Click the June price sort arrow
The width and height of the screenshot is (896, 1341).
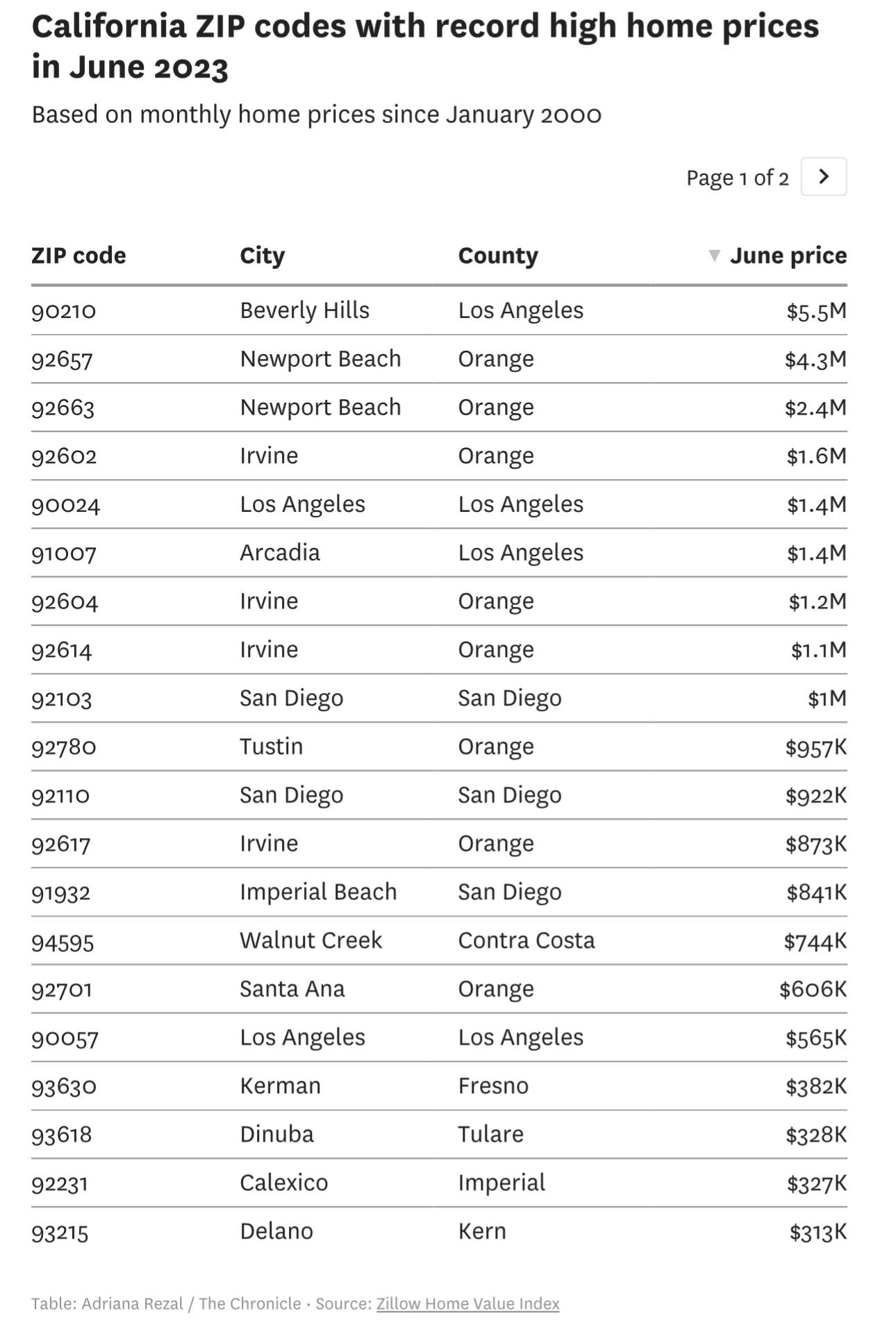(x=713, y=256)
